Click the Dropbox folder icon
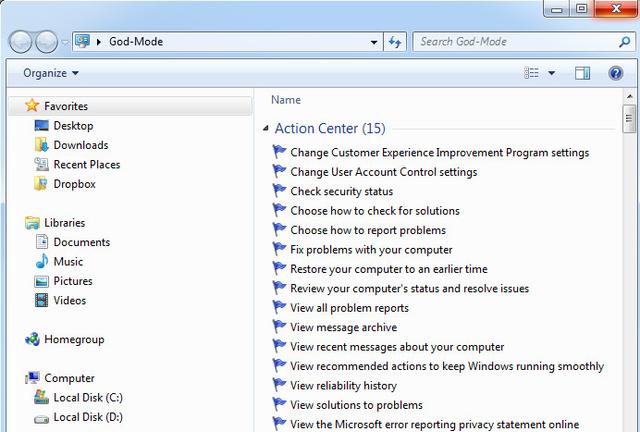The height and width of the screenshot is (432, 640). (41, 184)
